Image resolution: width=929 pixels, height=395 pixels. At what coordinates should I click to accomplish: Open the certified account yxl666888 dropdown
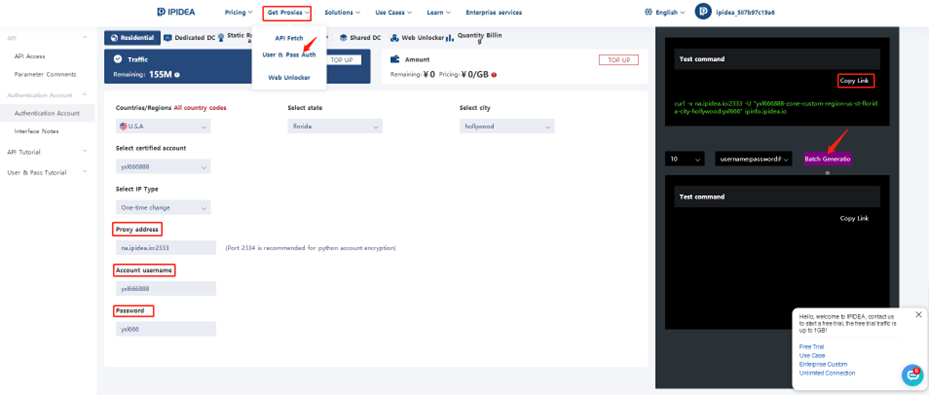(163, 167)
